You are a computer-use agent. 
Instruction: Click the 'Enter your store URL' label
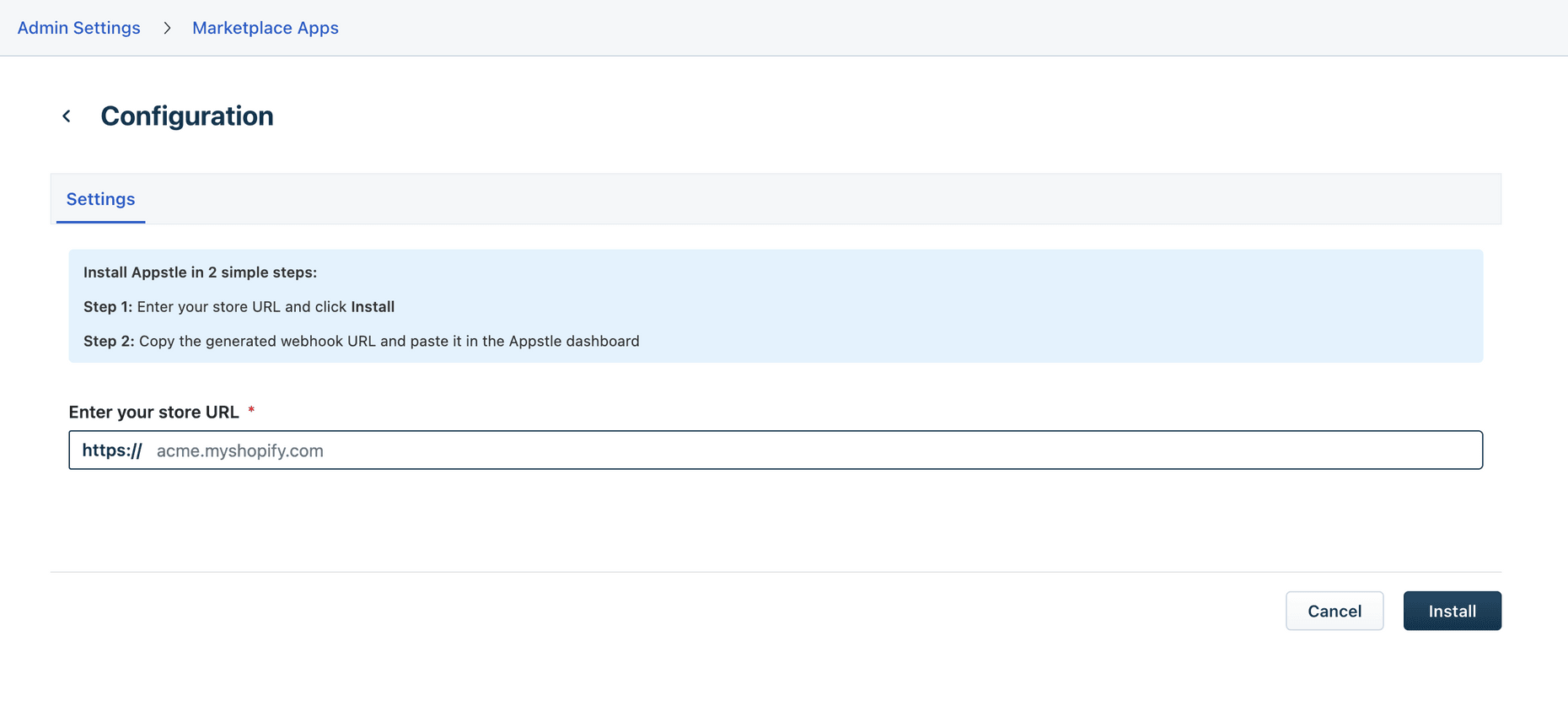pos(153,412)
